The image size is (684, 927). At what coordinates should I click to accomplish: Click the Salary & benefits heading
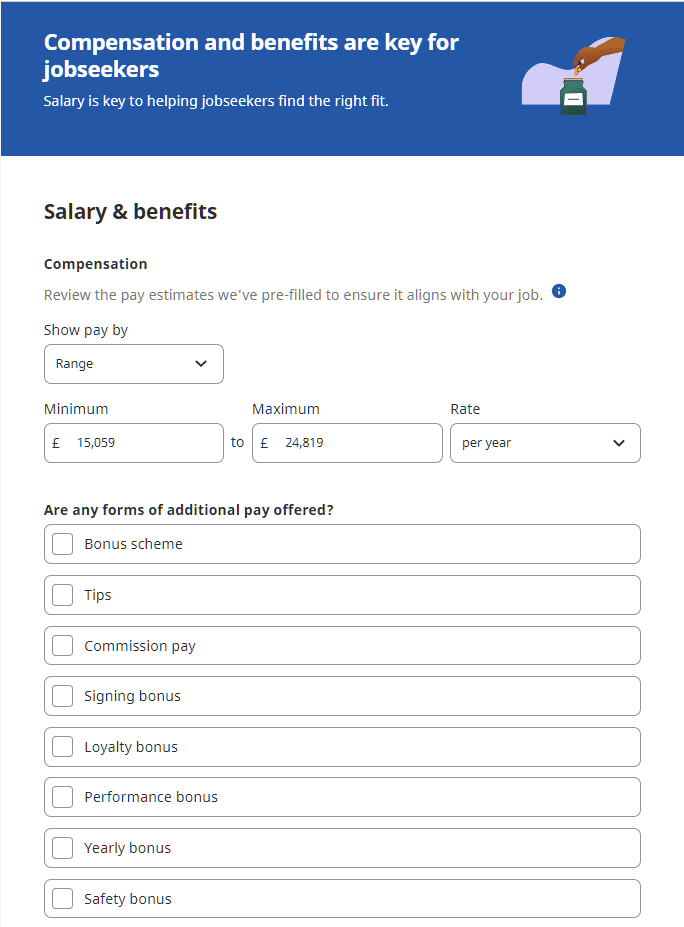[130, 212]
